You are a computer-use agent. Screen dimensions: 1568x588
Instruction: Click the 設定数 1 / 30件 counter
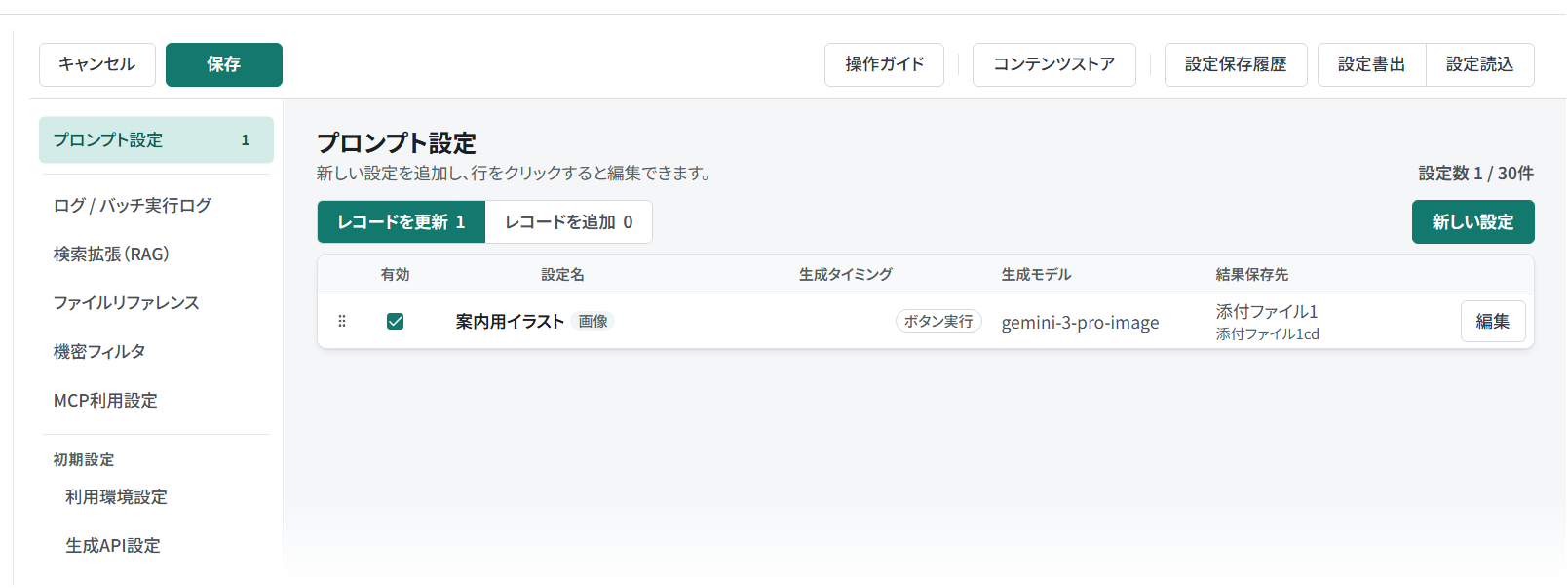1476,174
